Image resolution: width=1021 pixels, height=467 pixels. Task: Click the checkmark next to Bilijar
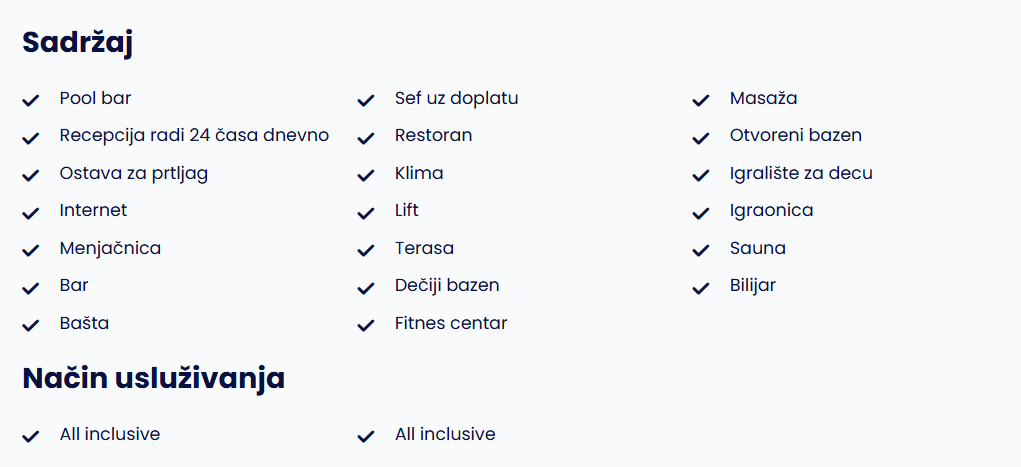[x=701, y=288]
